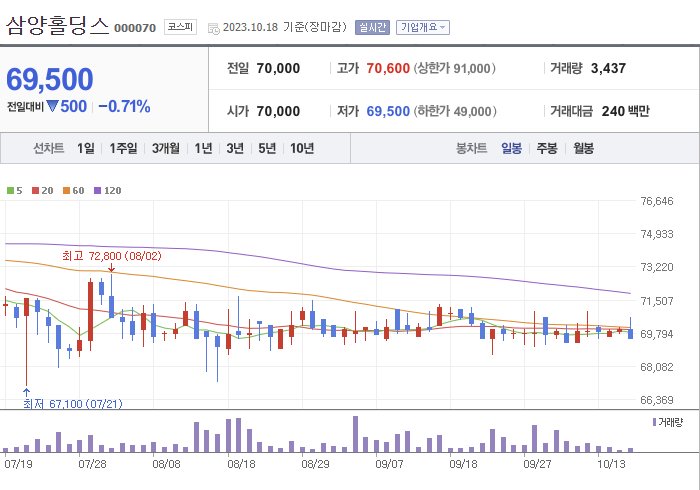Click the 시가 value 70,000
The width and height of the screenshot is (700, 490).
(x=278, y=111)
